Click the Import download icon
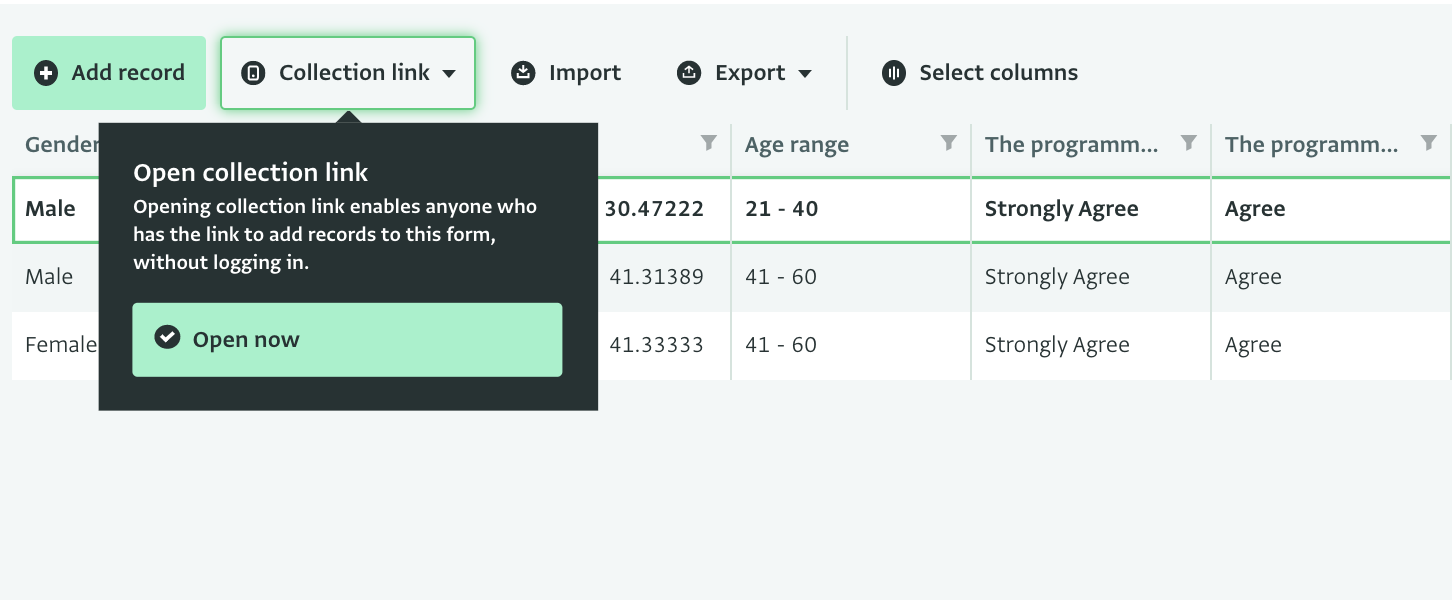 coord(523,73)
